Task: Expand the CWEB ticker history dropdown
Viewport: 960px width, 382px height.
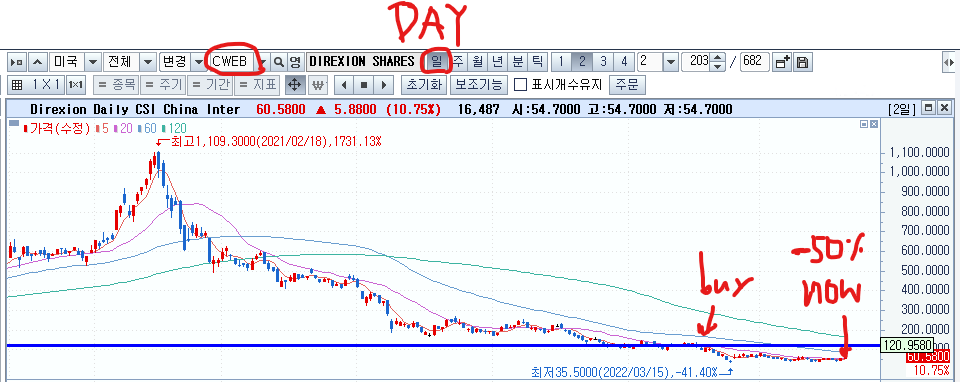Action: (262, 61)
